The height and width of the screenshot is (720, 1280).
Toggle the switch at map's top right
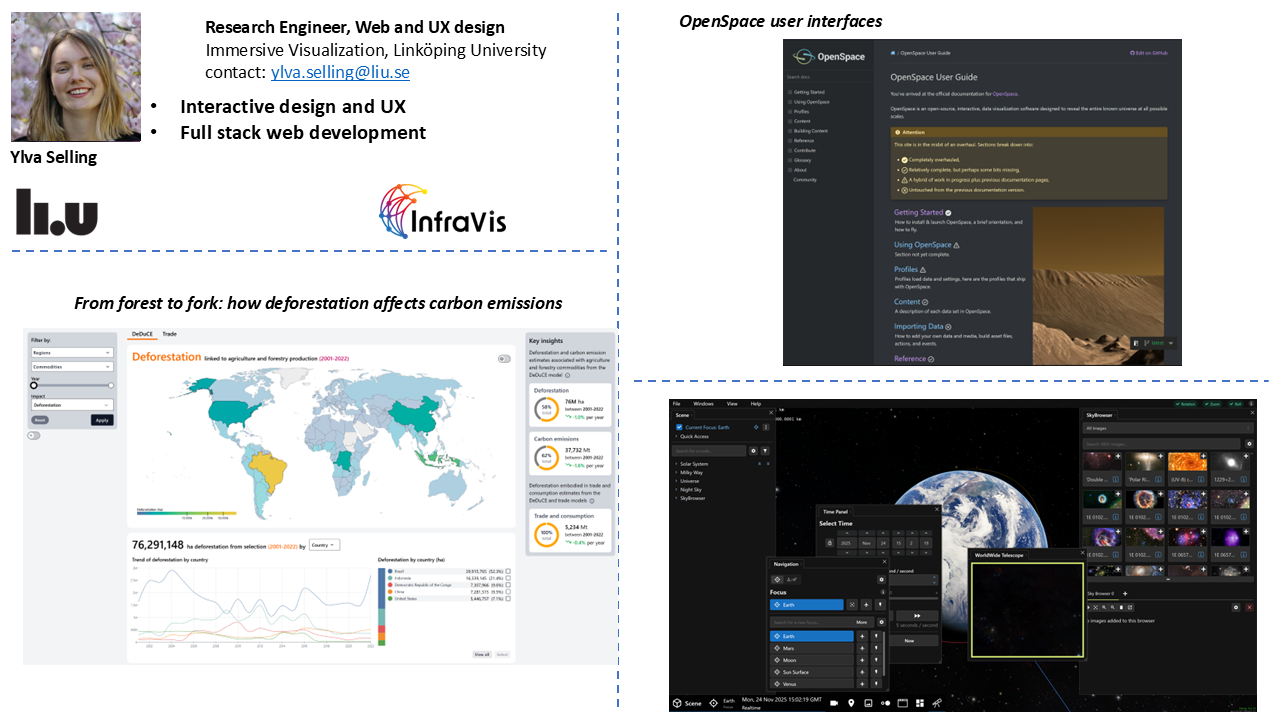(x=504, y=358)
